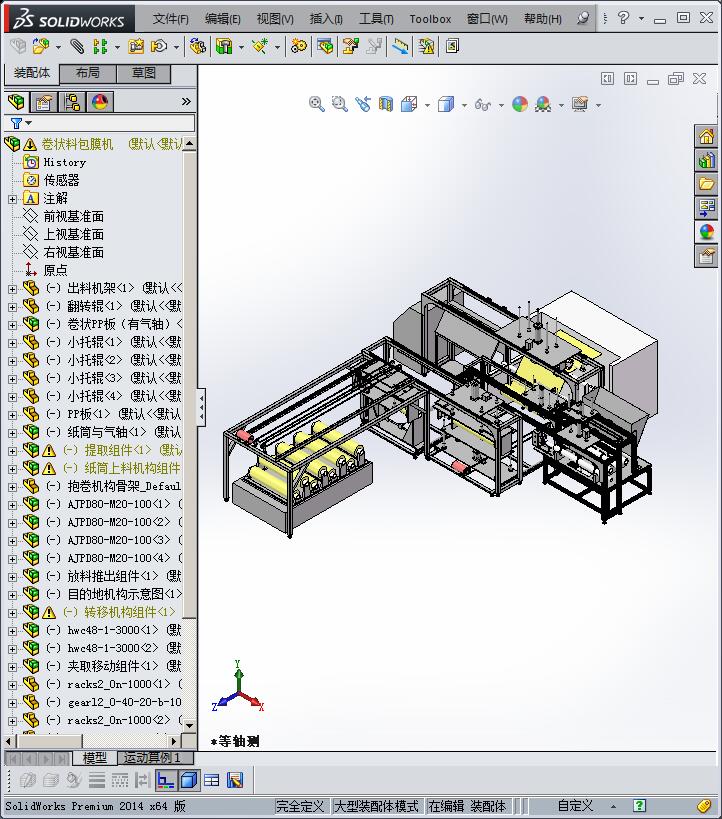This screenshot has height=819, width=722.
Task: Open the 视图(V) menu
Action: click(275, 19)
